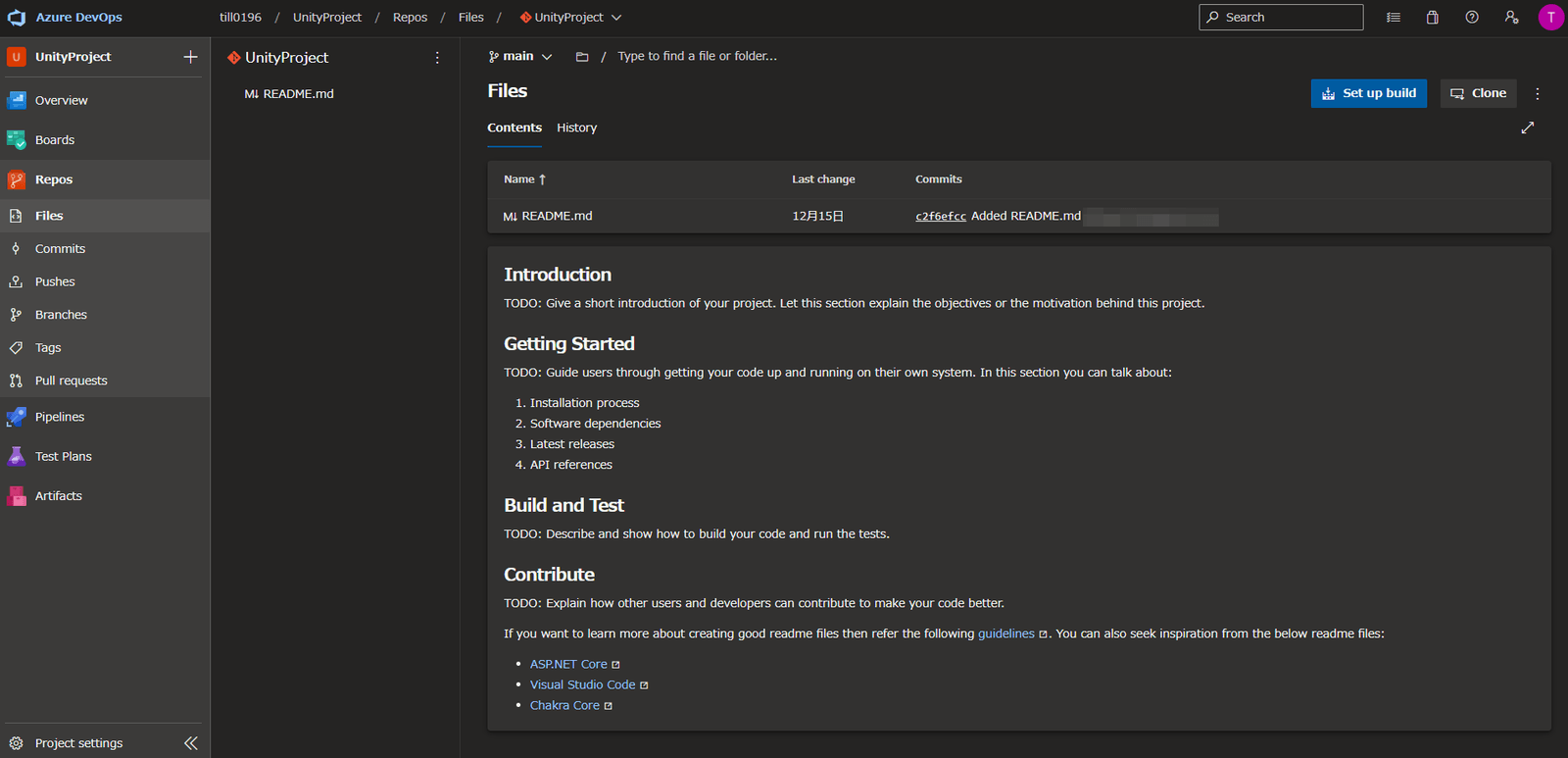Screen dimensions: 1568x758
Task: Collapse the left sidebar with the double chevron
Action: [x=190, y=743]
